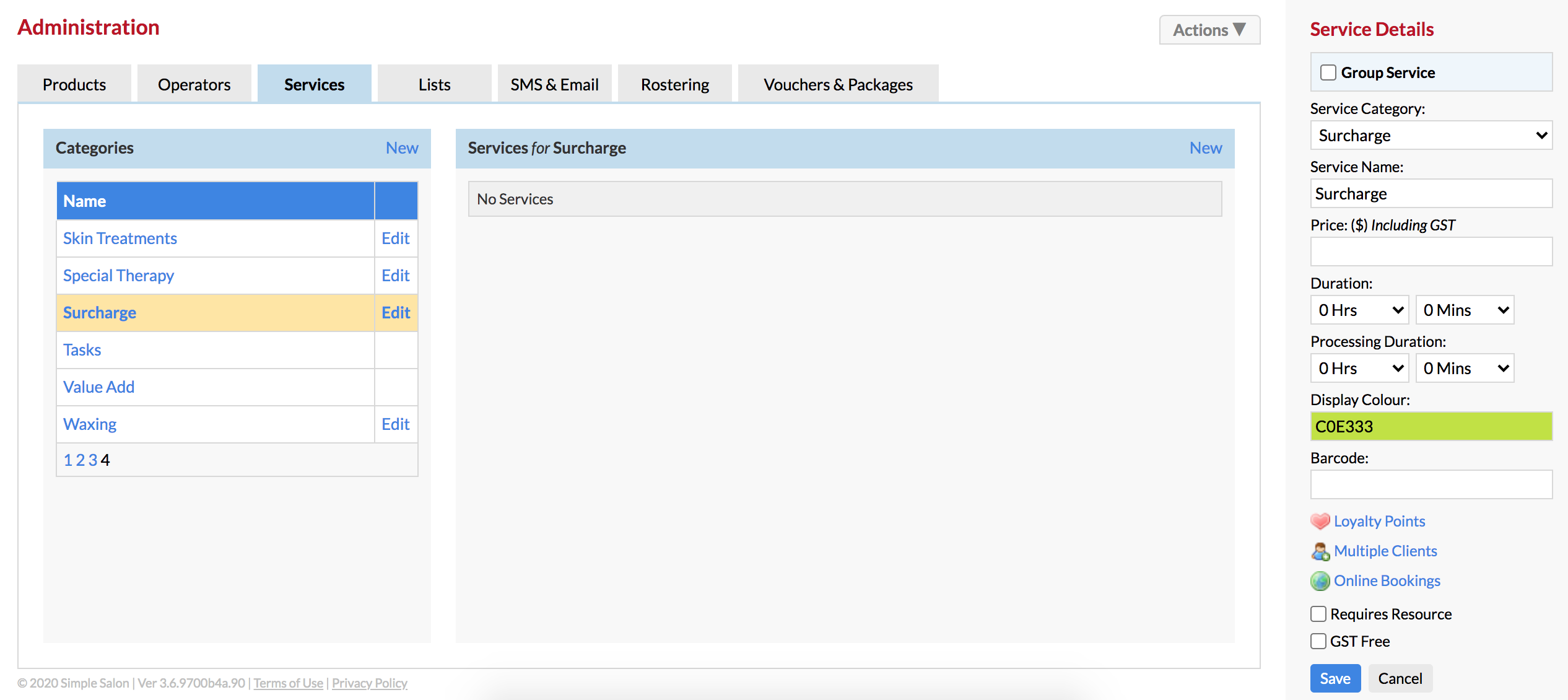Click the Online Bookings globe icon
The width and height of the screenshot is (1568, 700).
[x=1320, y=580]
